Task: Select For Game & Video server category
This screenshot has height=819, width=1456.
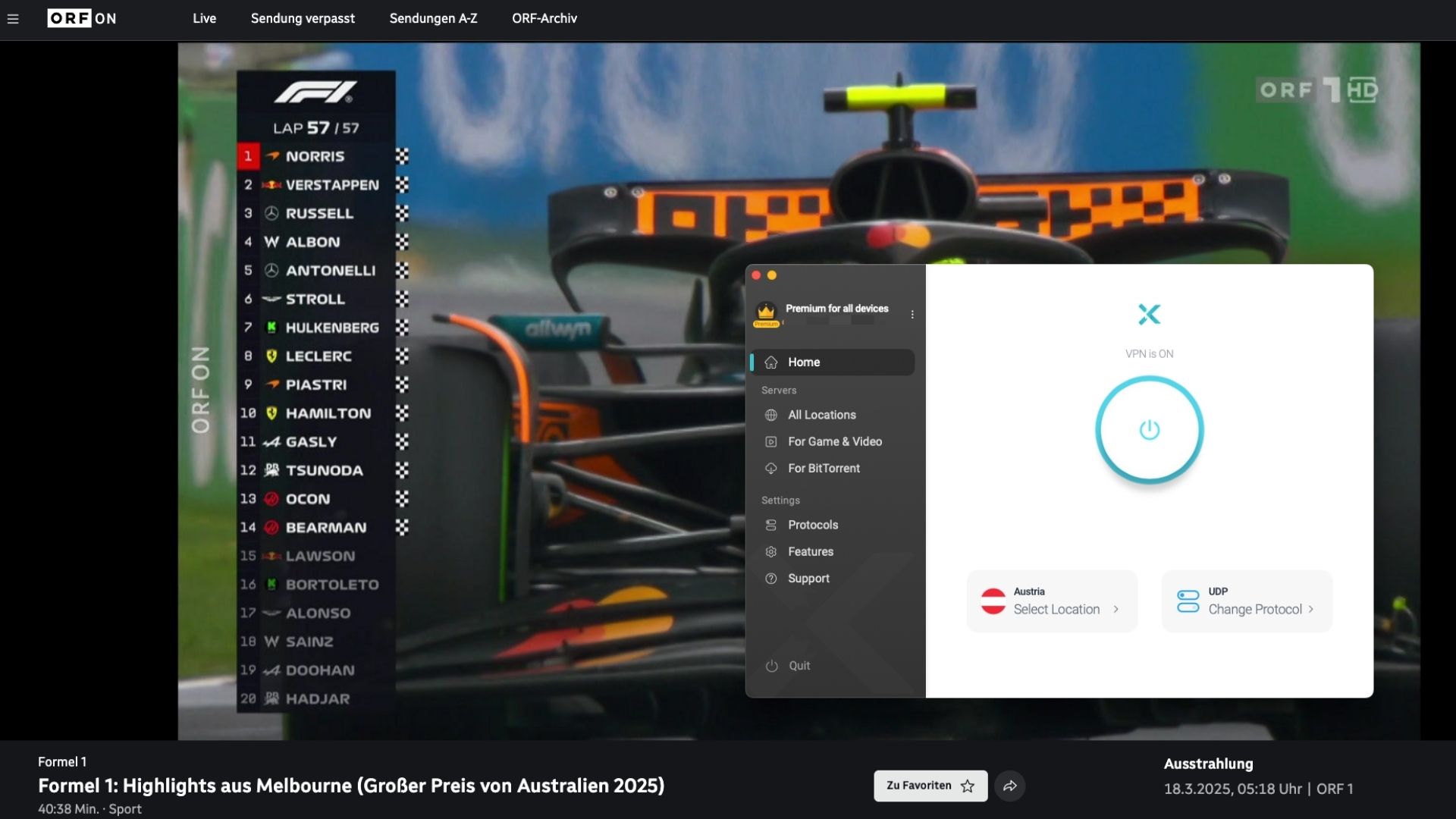Action: tap(834, 441)
